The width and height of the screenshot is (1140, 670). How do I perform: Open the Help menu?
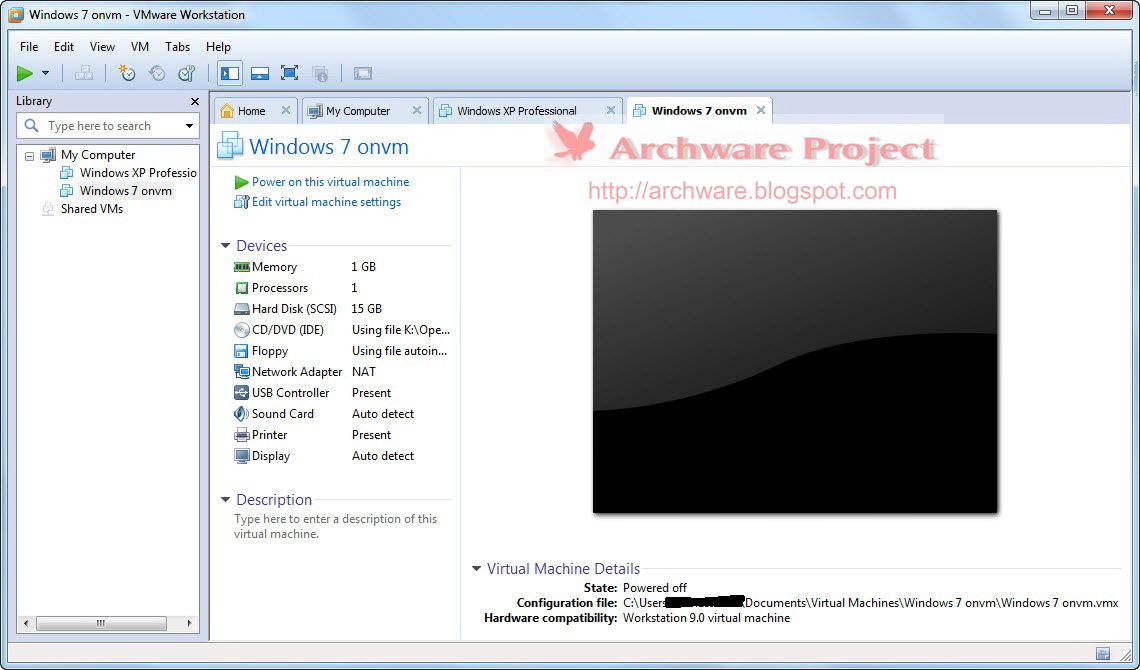pyautogui.click(x=218, y=47)
